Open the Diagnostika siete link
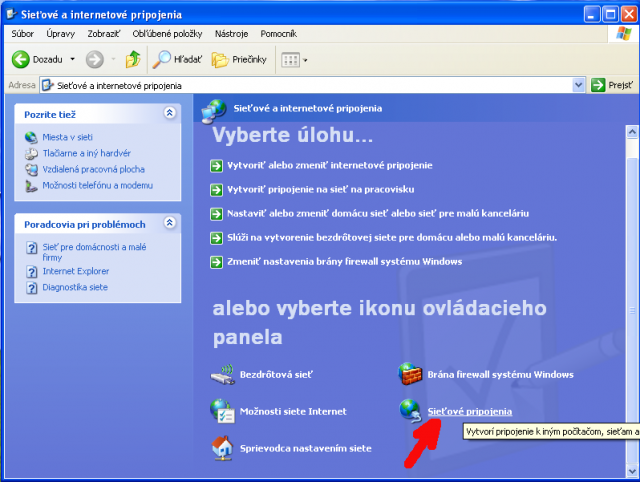Viewport: 640px width, 482px height. coord(75,287)
